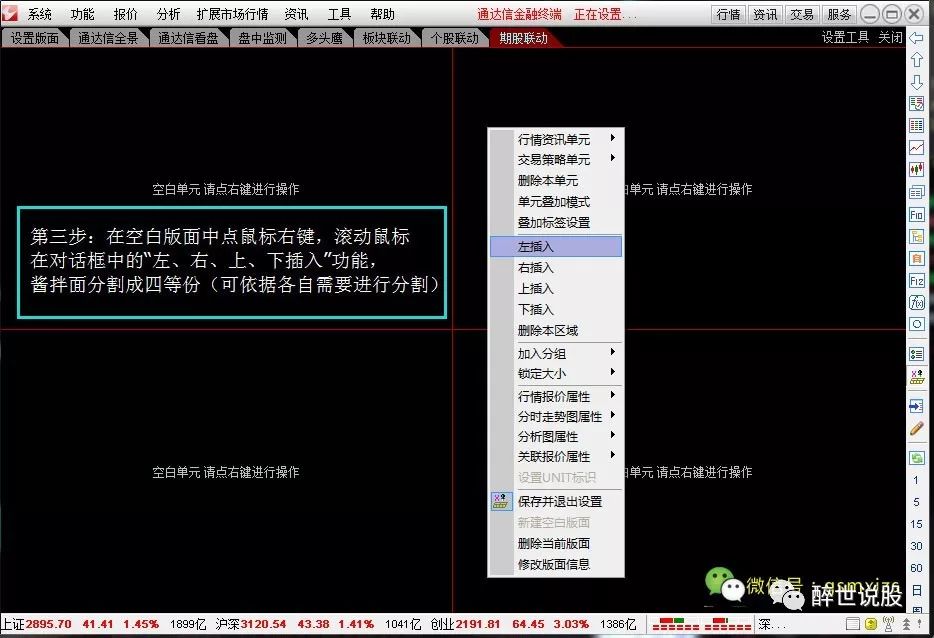Select the daily (日) period in the sidebar

[916, 590]
